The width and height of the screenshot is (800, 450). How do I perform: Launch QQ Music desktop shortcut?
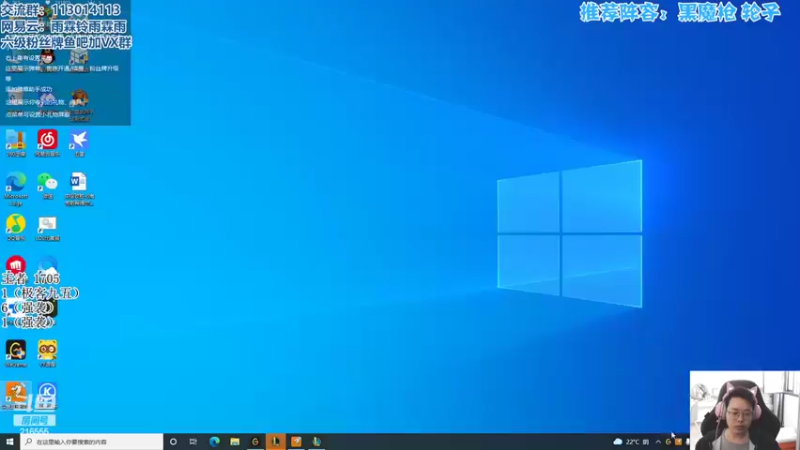click(x=16, y=224)
